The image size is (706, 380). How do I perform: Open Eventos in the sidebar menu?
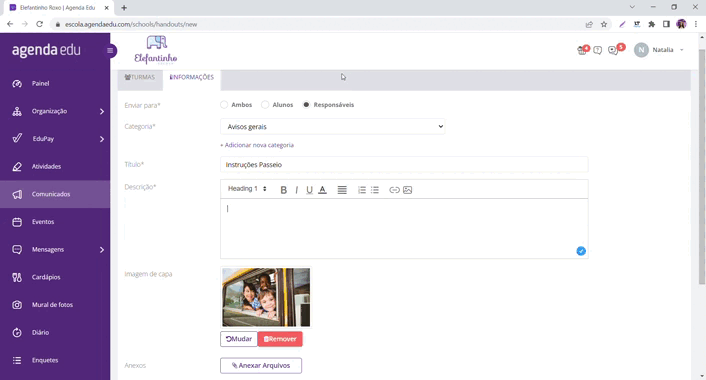pyautogui.click(x=55, y=222)
